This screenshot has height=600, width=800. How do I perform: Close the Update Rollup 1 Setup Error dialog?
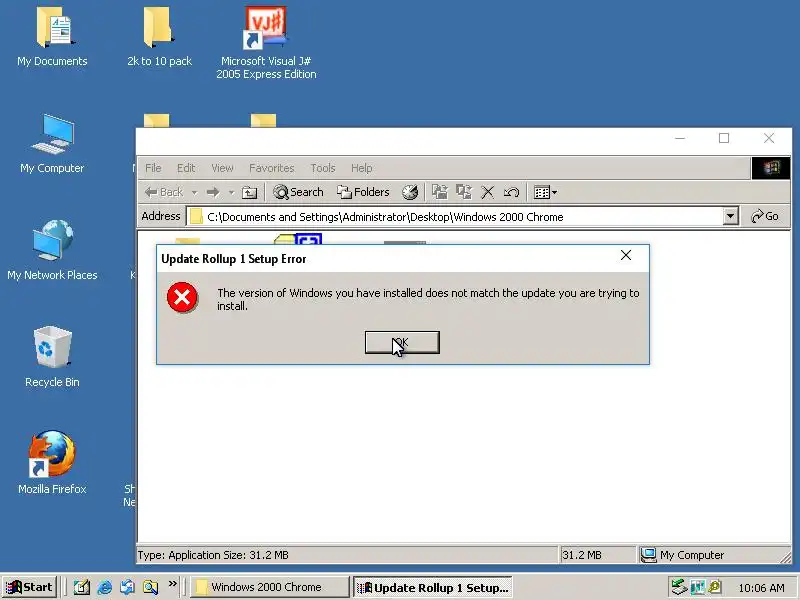626,256
